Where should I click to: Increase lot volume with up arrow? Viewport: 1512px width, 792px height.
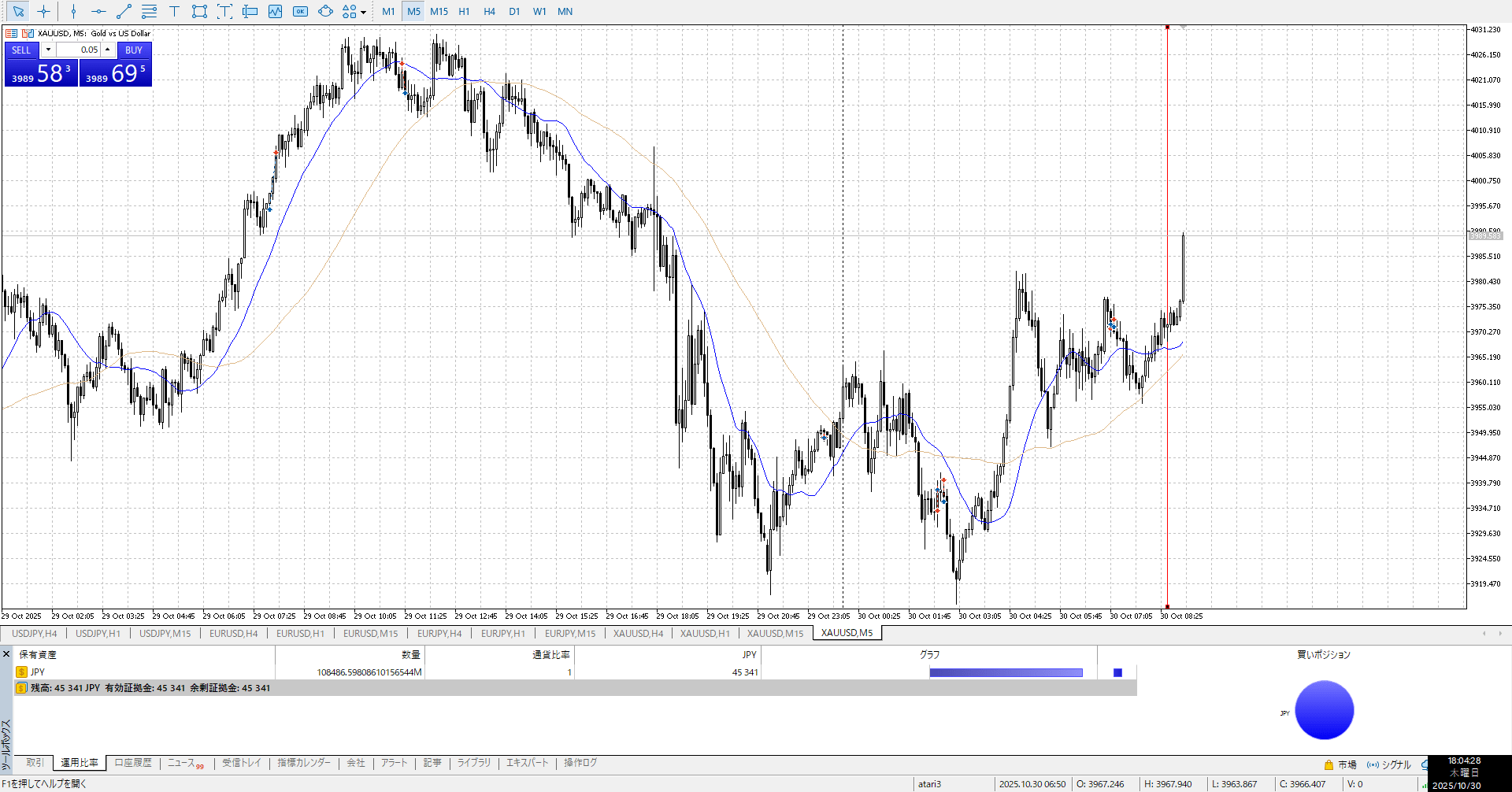point(108,50)
